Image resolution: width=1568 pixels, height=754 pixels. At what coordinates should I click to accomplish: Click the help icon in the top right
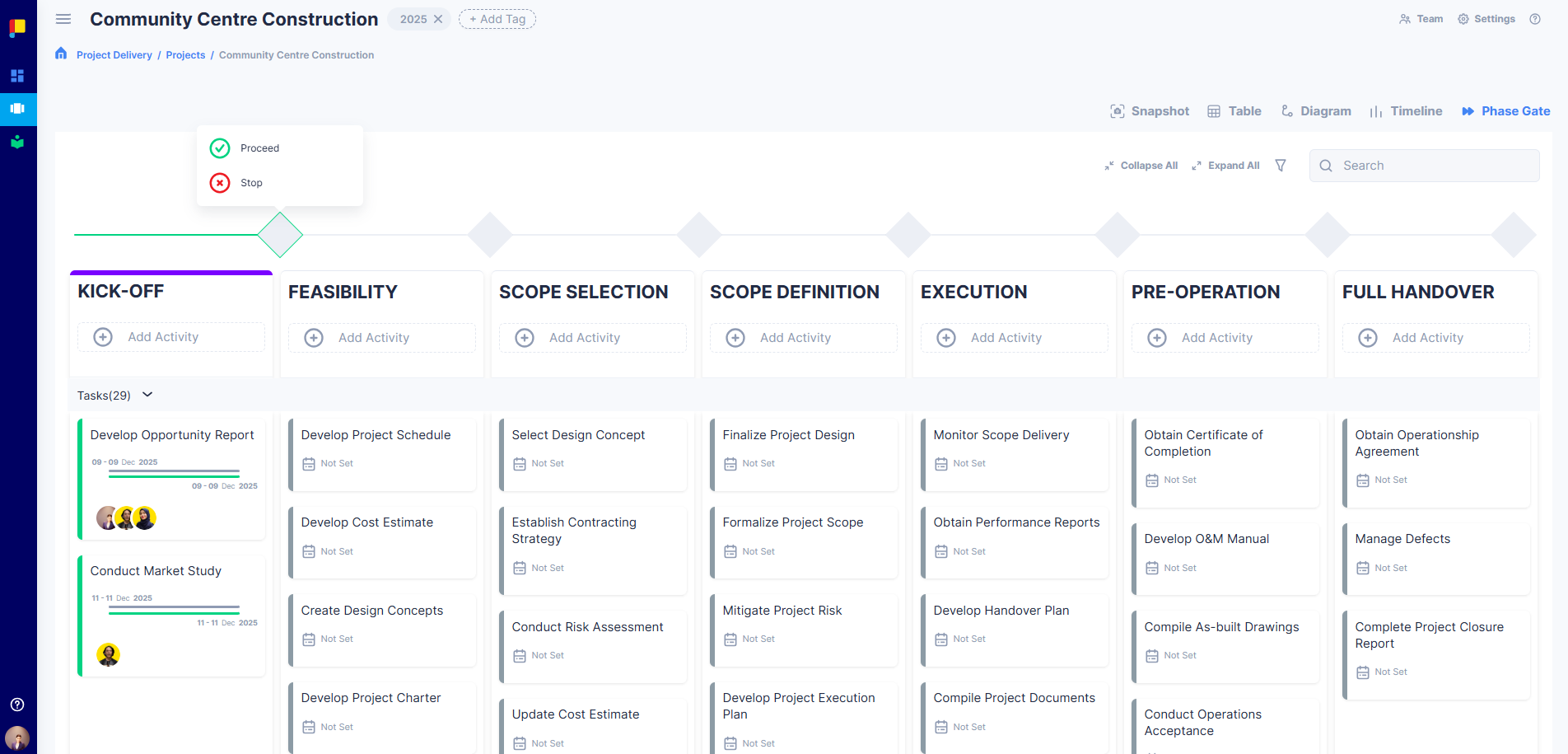pos(1535,19)
